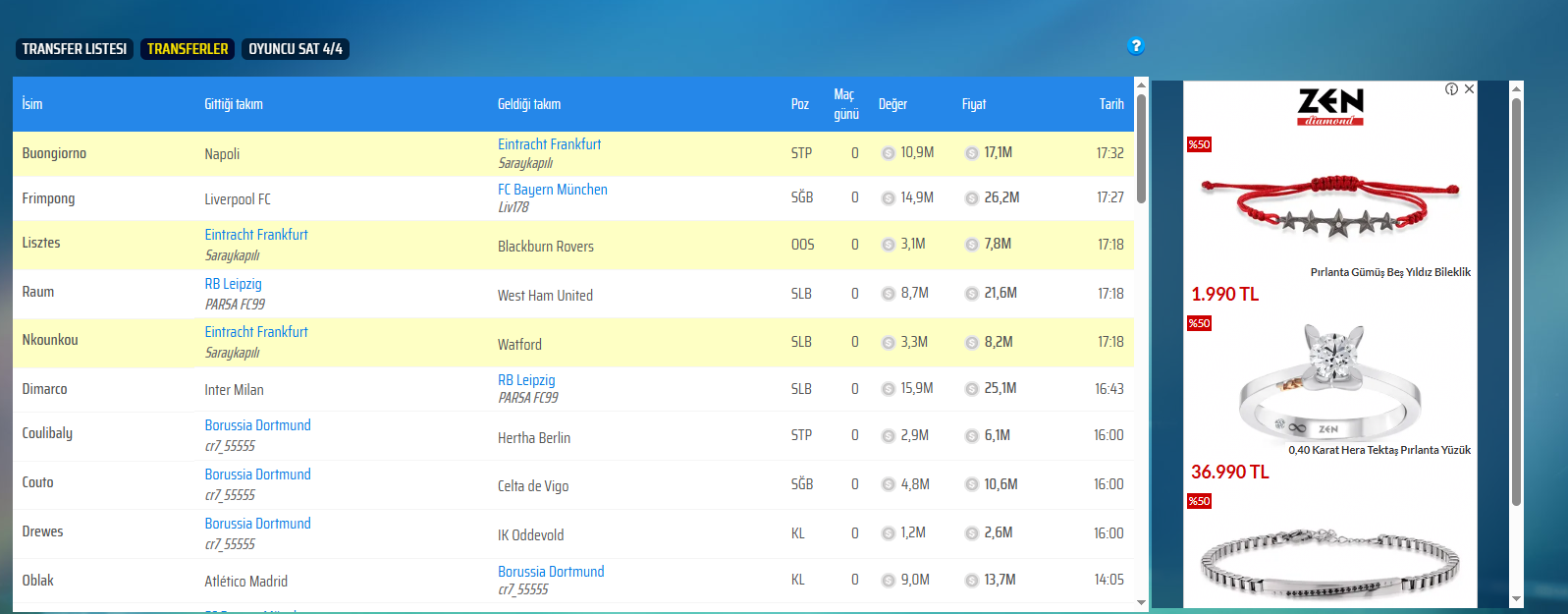The height and width of the screenshot is (614, 1568).
Task: View the silver chain bracelet product image
Action: (1330, 565)
